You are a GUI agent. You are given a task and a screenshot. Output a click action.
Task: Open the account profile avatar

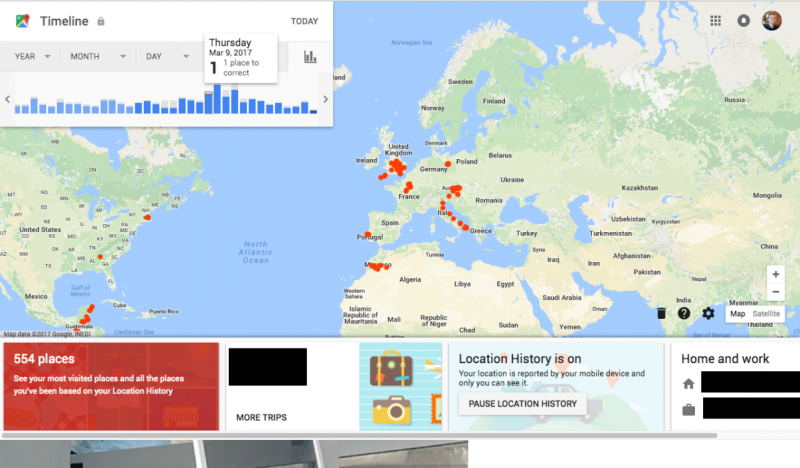771,20
